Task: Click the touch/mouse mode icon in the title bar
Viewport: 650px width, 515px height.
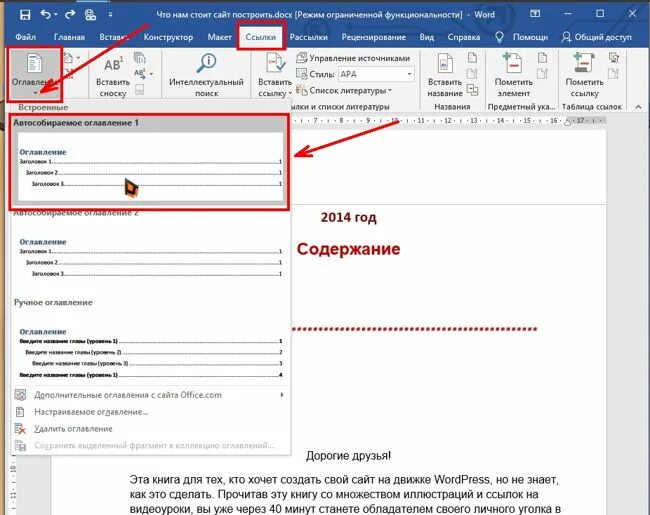Action: coord(90,15)
